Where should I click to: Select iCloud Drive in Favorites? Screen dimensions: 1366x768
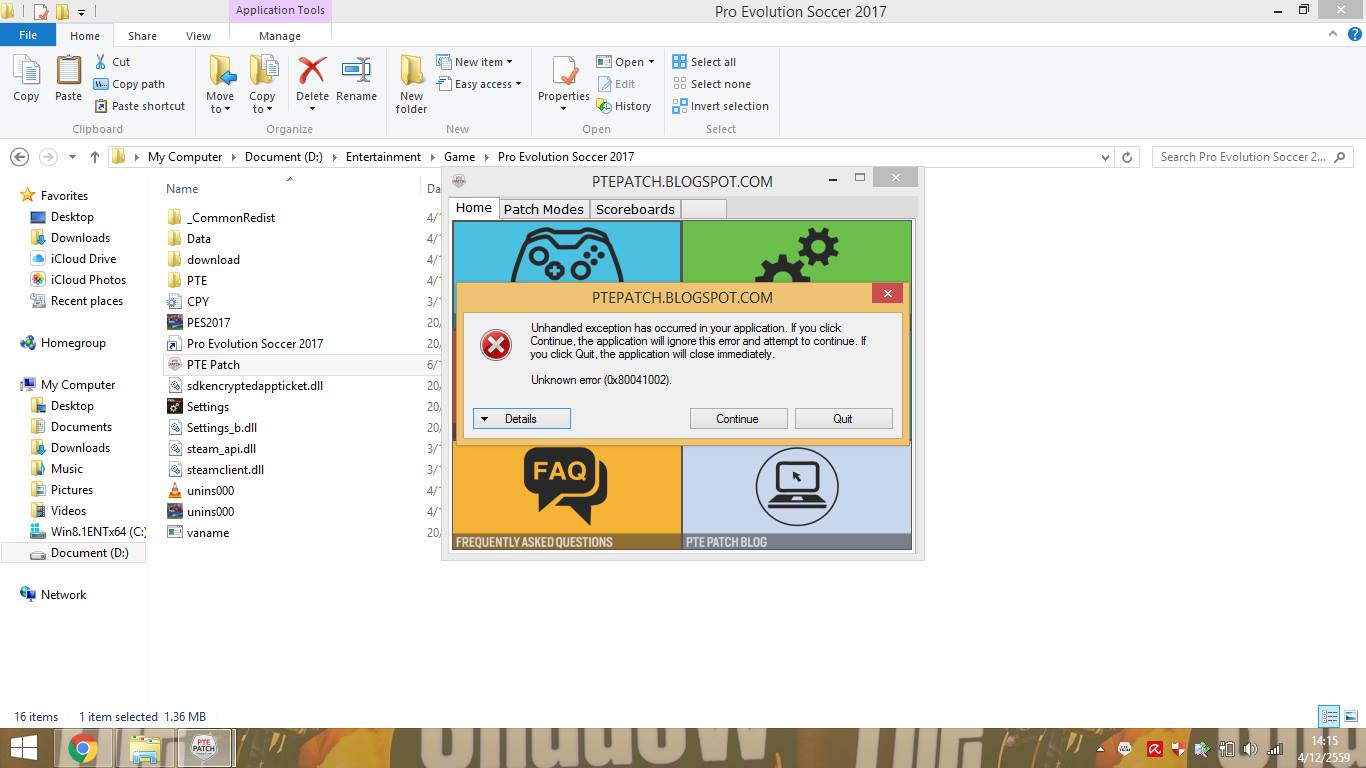83,259
